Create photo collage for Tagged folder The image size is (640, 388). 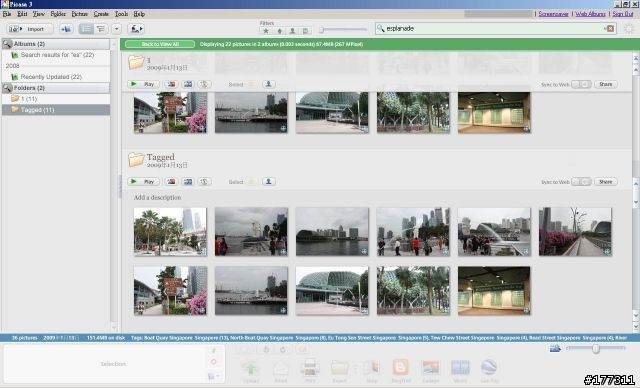click(171, 182)
